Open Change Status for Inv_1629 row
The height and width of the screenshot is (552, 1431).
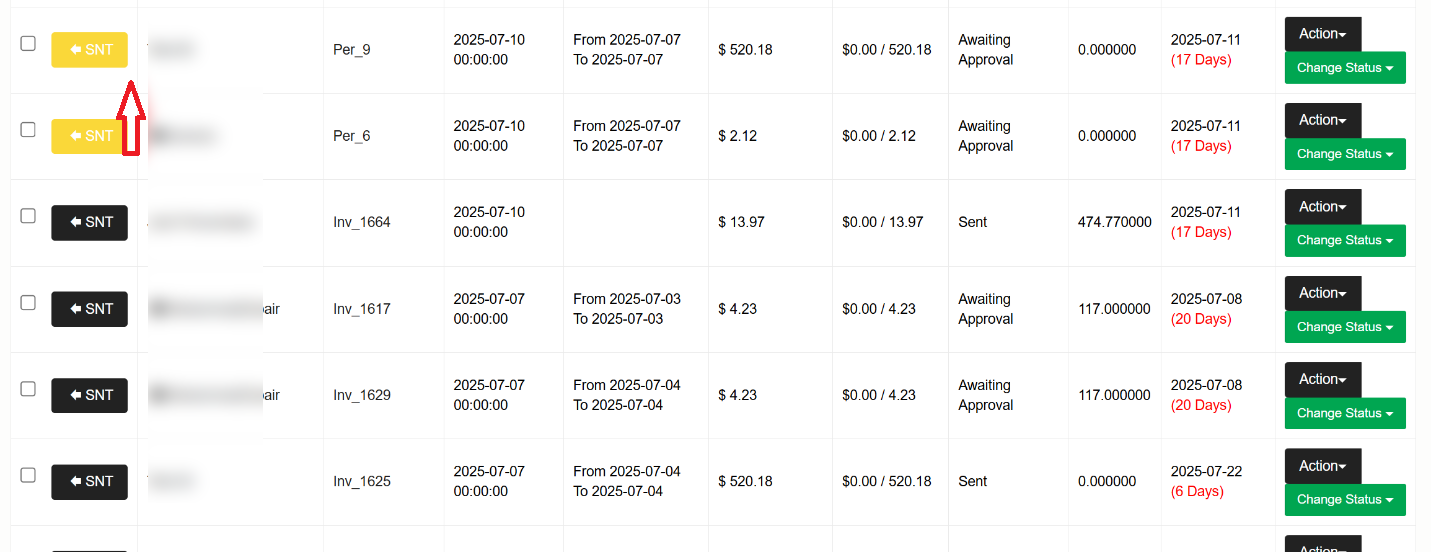click(x=1344, y=413)
